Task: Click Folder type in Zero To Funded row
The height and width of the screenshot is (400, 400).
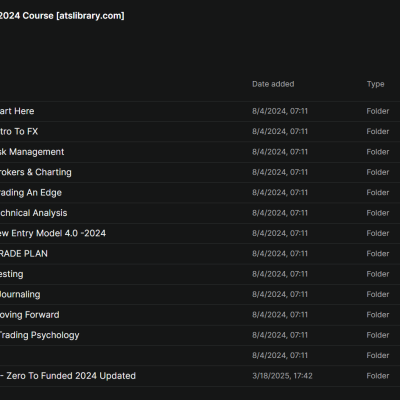Action: (378, 376)
